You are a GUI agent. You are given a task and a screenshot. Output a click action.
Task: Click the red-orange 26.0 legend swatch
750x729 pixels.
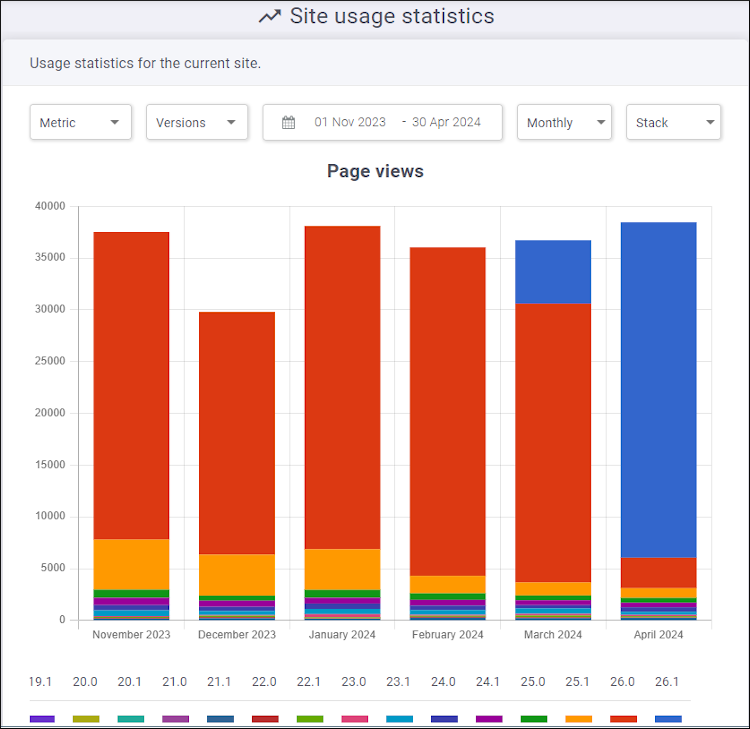[623, 718]
